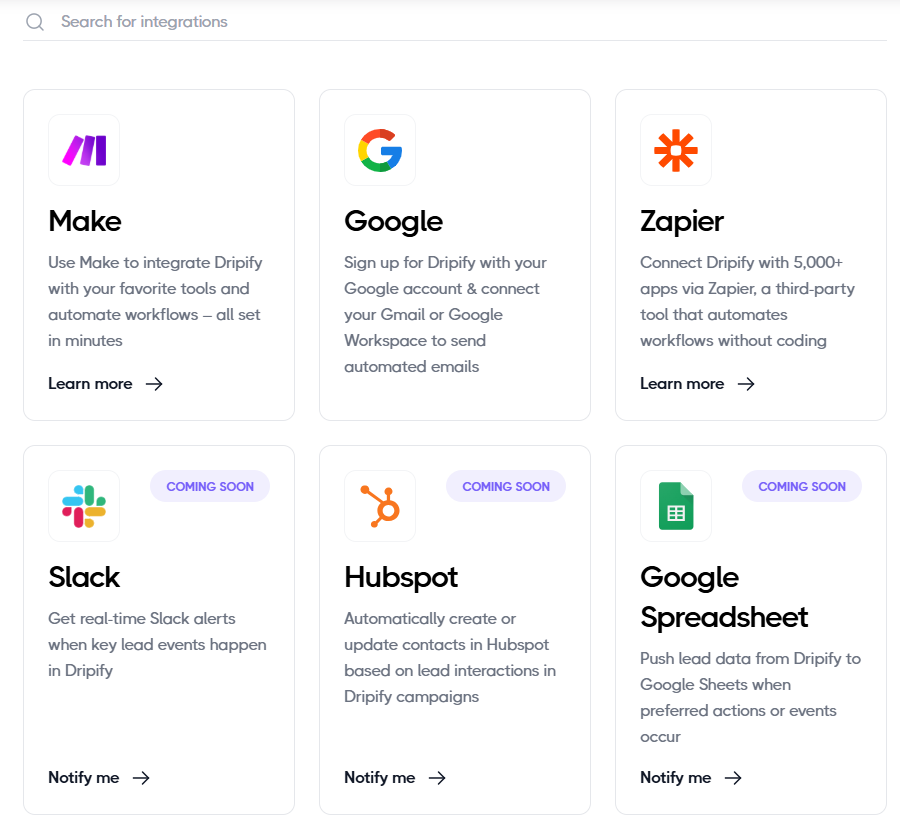Select the Google Spreadsheet card title

tap(724, 598)
